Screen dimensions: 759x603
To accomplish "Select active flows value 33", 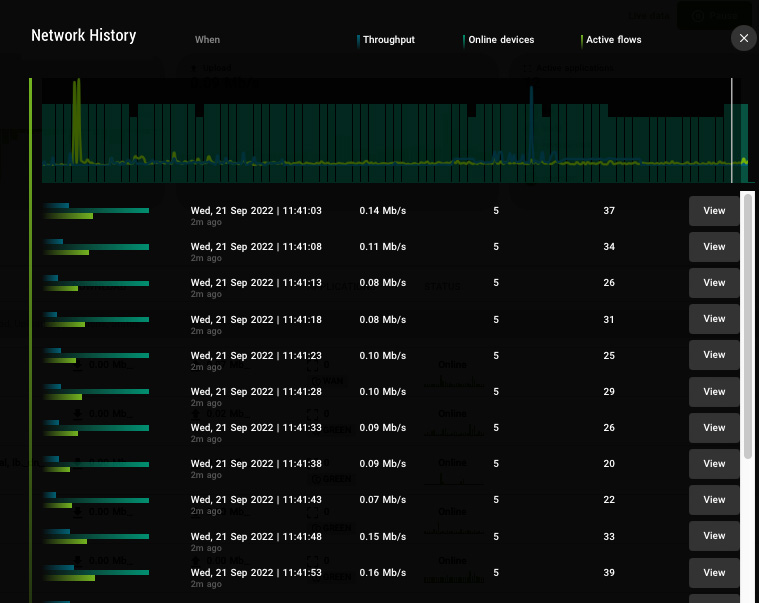I will 608,536.
